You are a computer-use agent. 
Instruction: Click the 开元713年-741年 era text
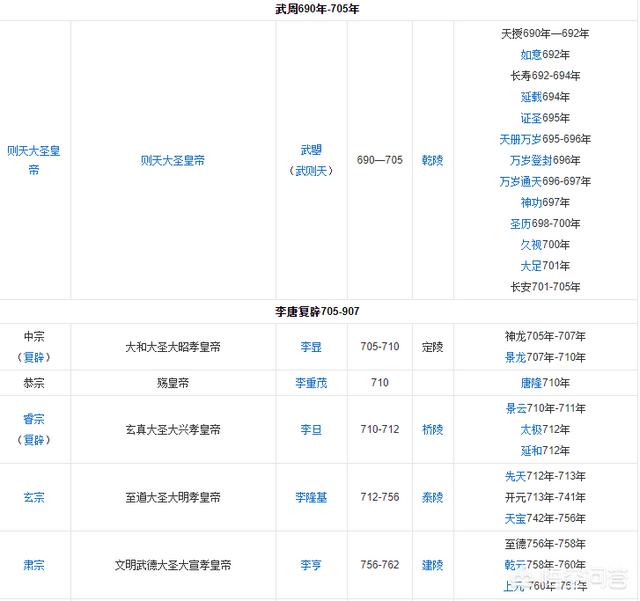pyautogui.click(x=545, y=497)
